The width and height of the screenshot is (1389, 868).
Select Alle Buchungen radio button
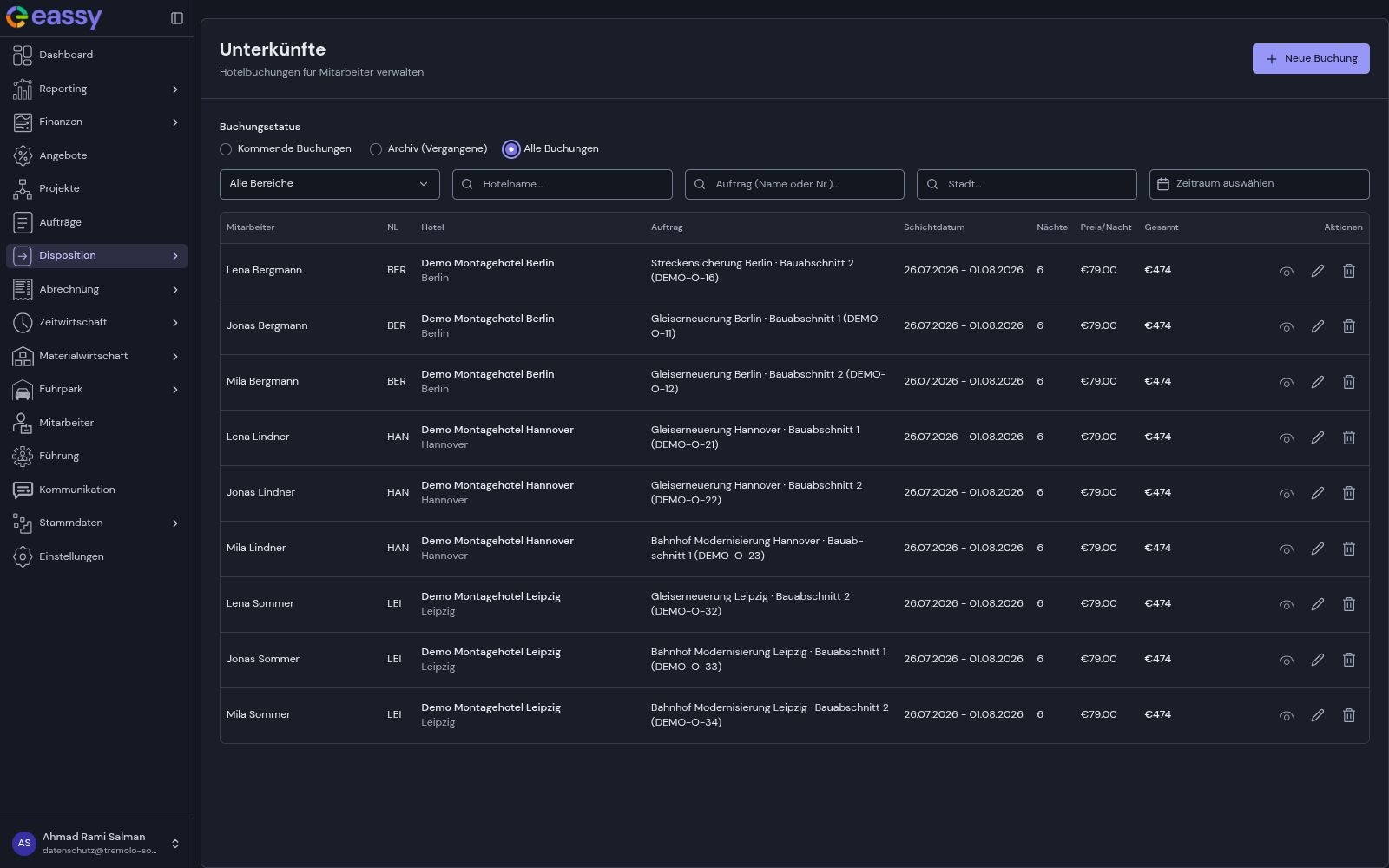point(511,149)
